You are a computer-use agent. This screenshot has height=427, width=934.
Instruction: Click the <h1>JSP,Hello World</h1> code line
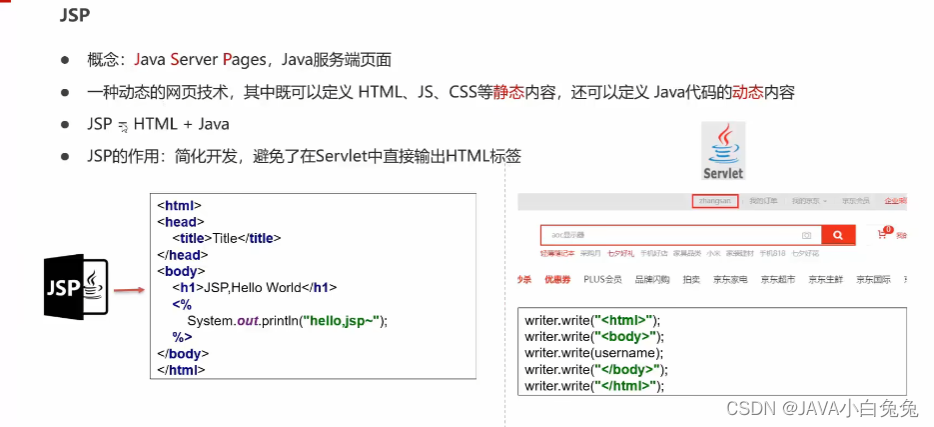[x=254, y=288]
